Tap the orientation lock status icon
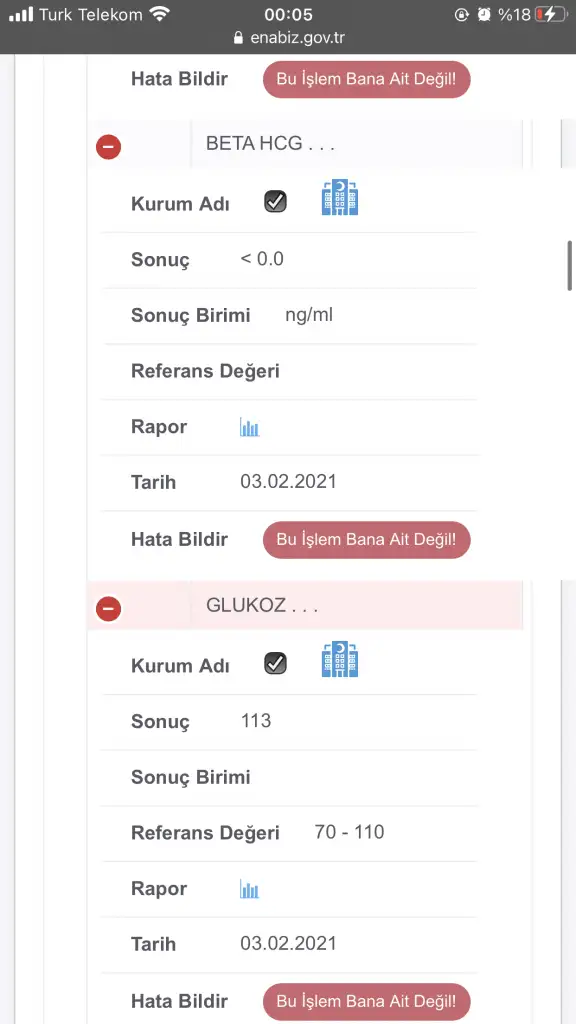 pyautogui.click(x=462, y=14)
